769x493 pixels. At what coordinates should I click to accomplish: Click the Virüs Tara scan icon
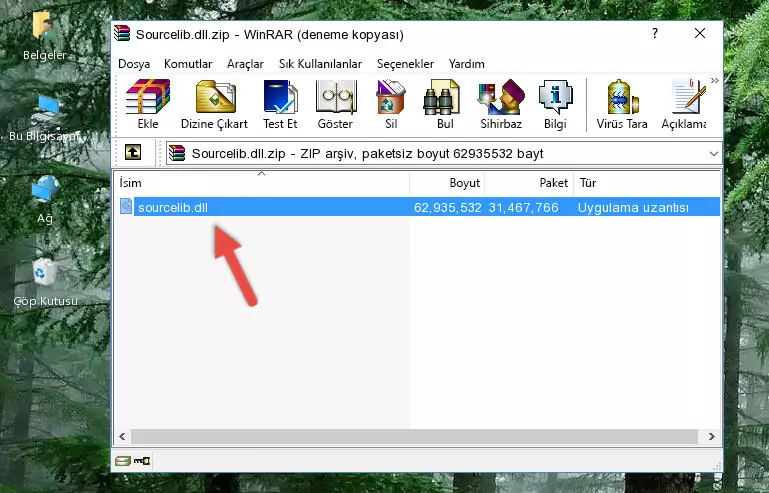click(x=622, y=104)
